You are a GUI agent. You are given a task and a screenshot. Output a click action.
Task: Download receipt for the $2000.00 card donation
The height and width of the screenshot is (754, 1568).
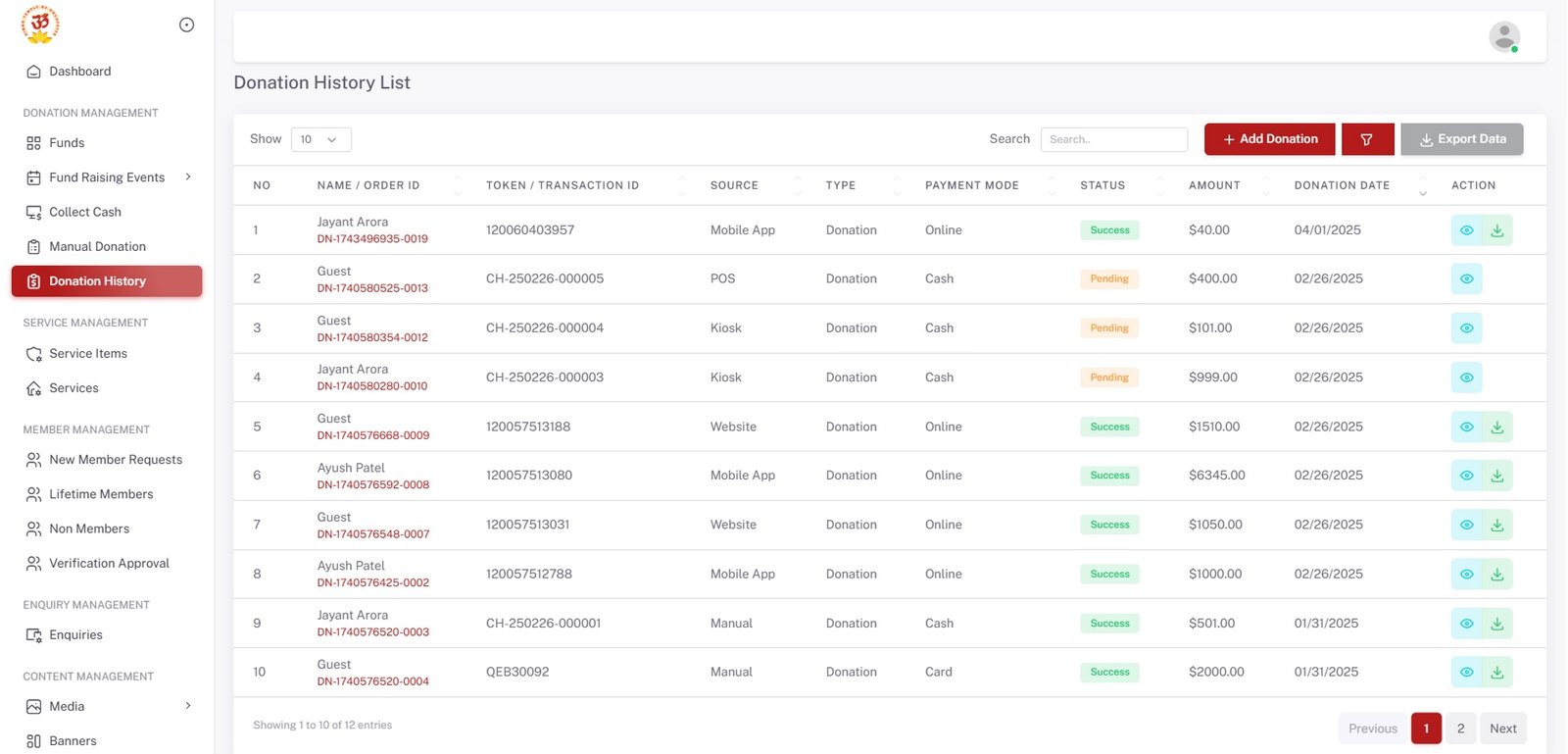tap(1496, 673)
